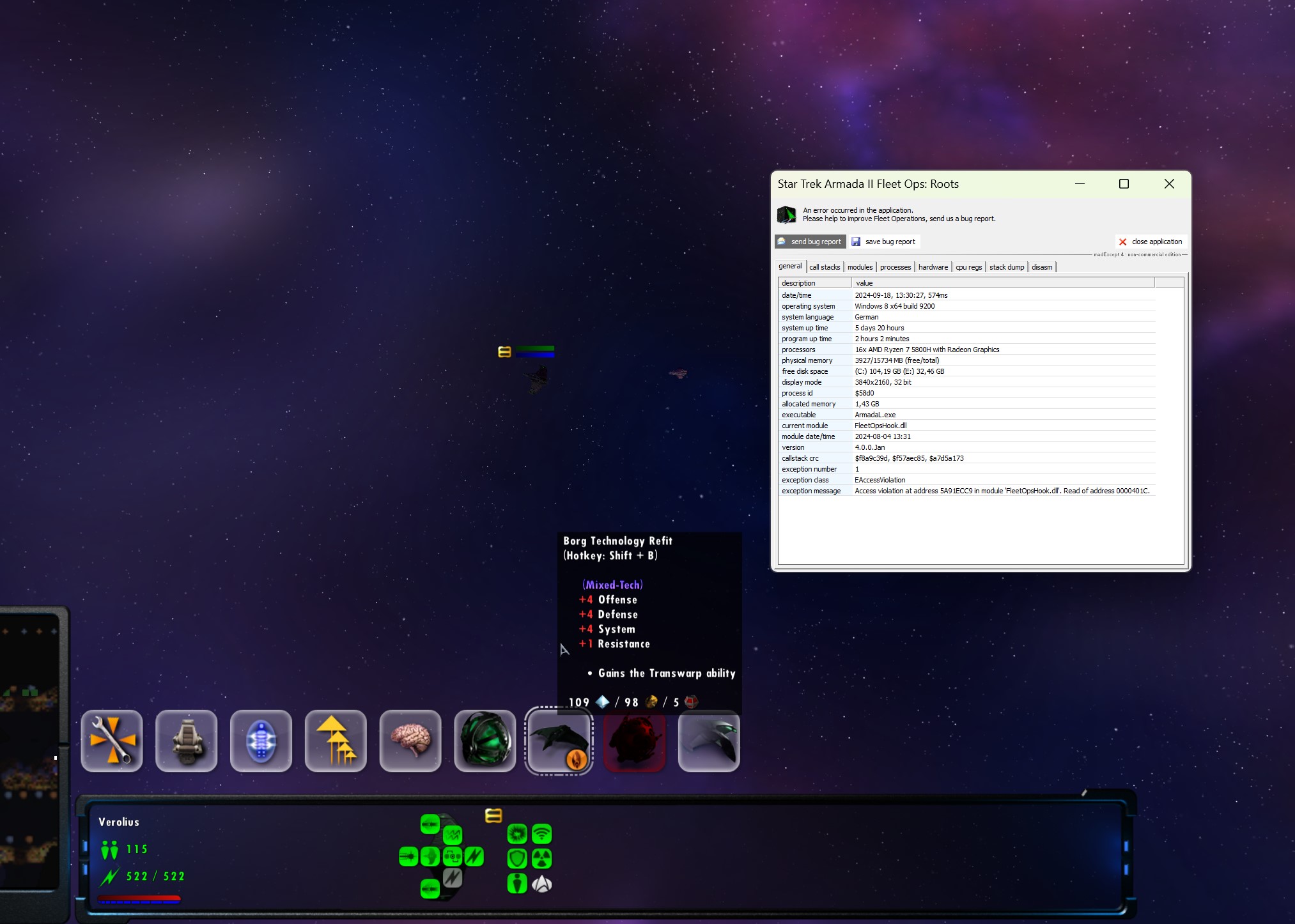This screenshot has height=924, width=1295.
Task: Click the brain command icon
Action: [x=410, y=741]
